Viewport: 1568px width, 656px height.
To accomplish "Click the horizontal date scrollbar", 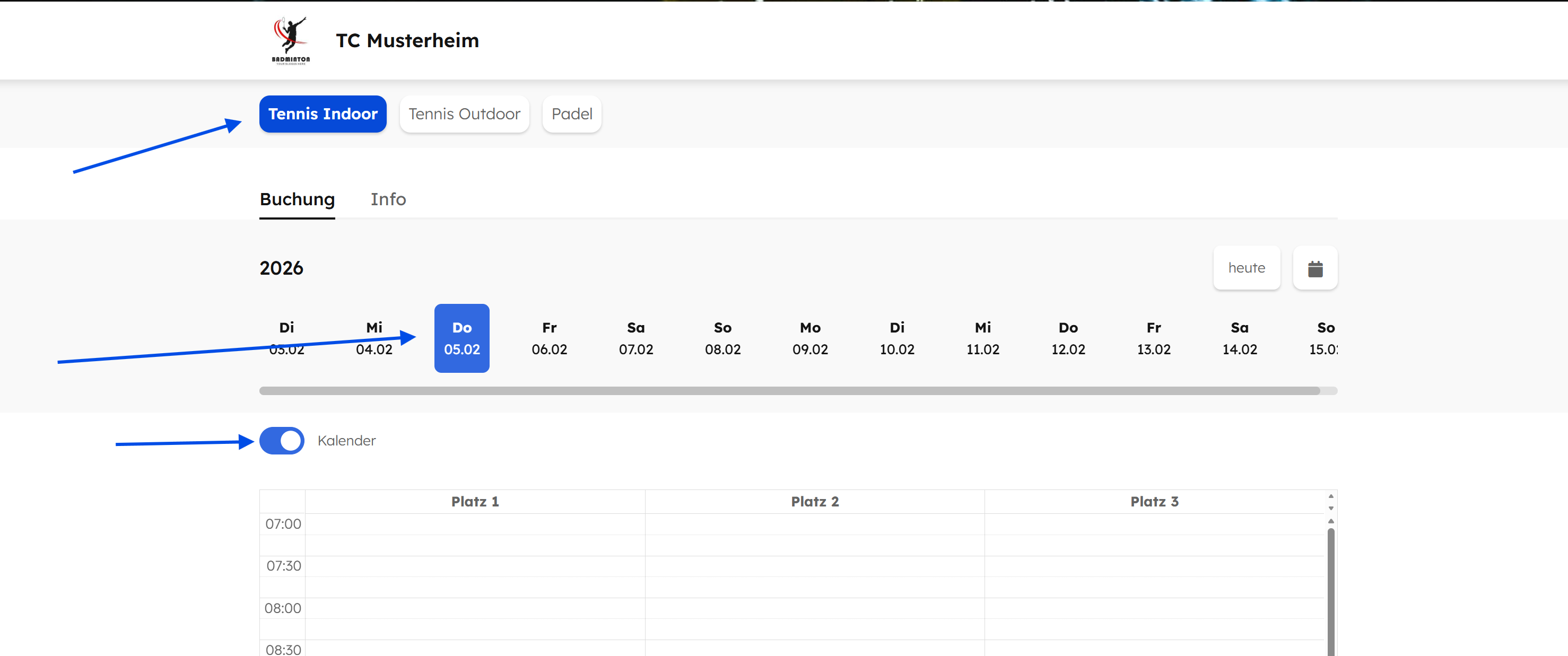I will coord(789,391).
